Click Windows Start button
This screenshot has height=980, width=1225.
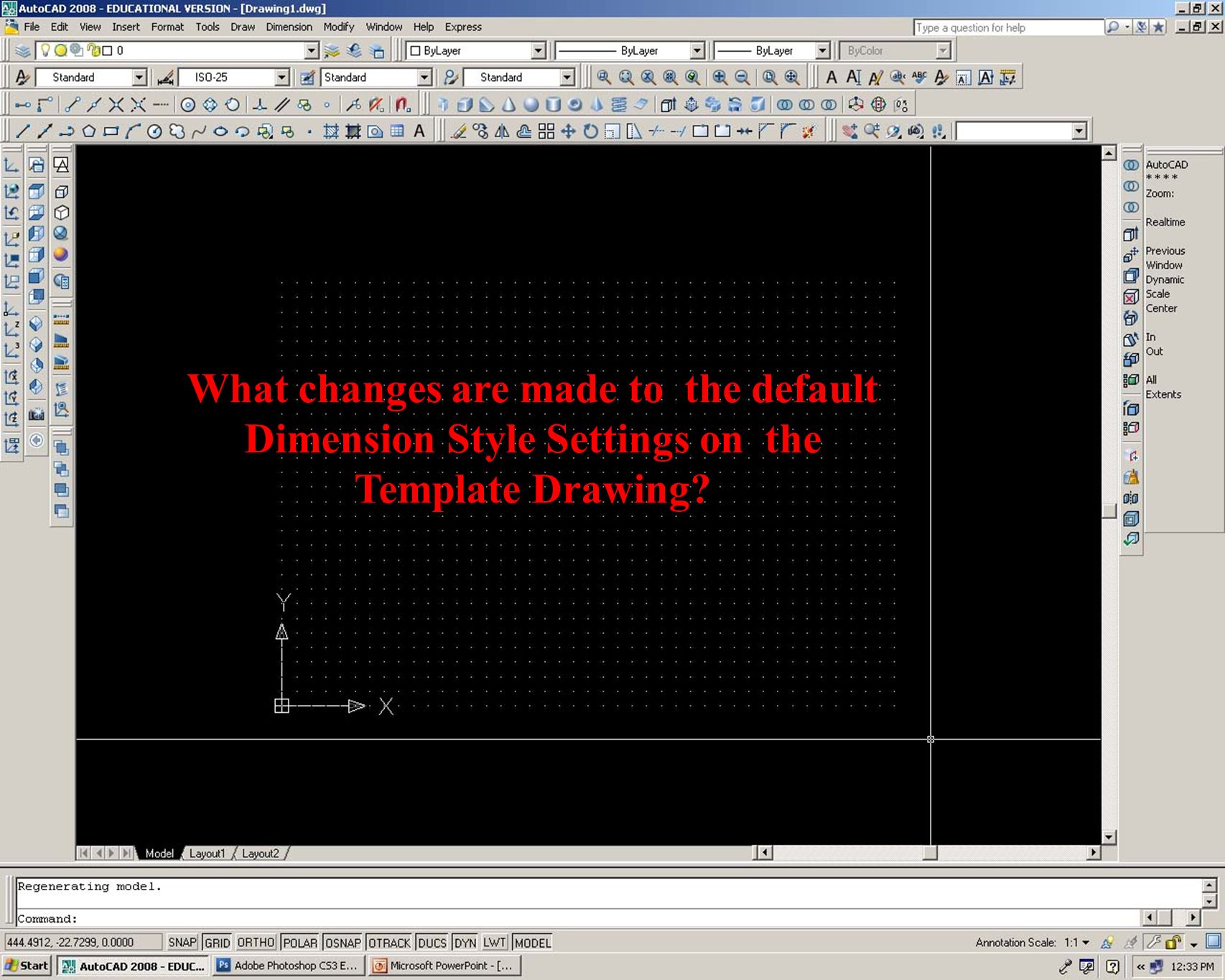click(27, 966)
